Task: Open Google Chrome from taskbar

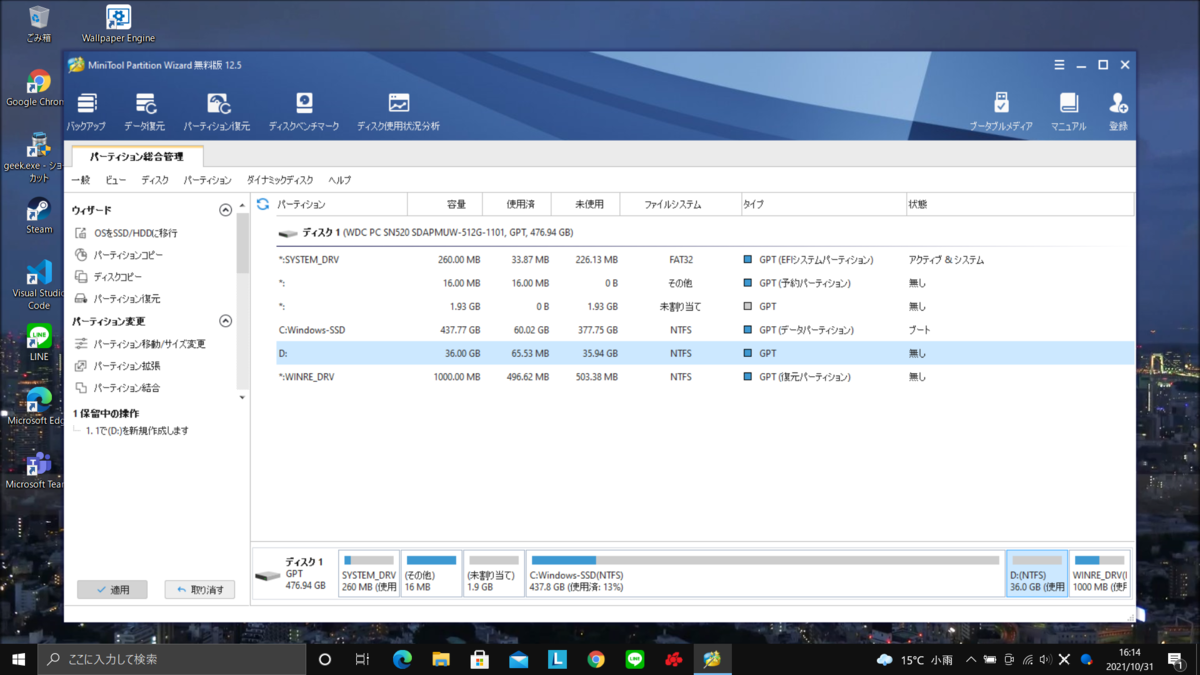Action: click(x=596, y=659)
